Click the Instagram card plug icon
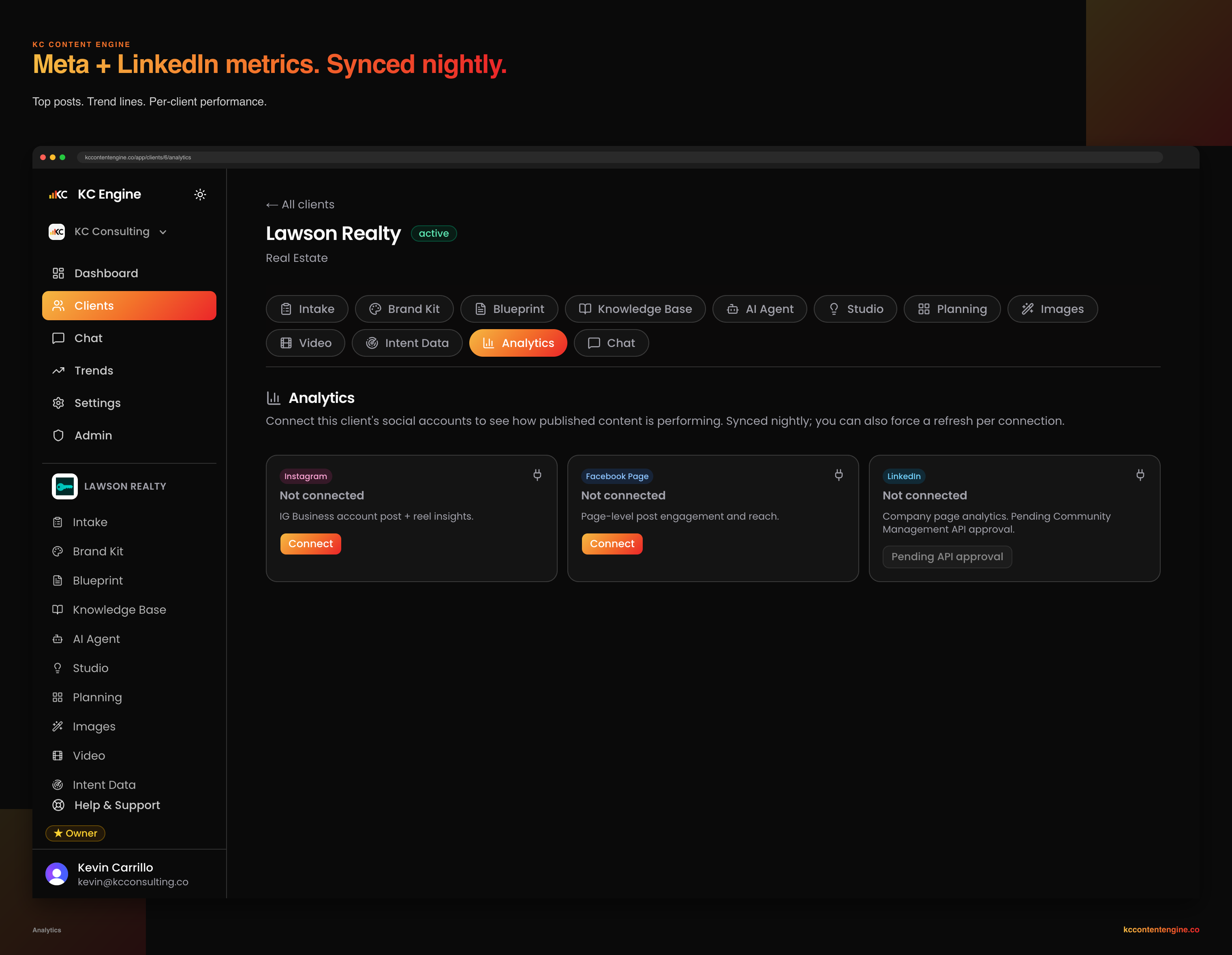This screenshot has width=1232, height=955. pos(537,475)
